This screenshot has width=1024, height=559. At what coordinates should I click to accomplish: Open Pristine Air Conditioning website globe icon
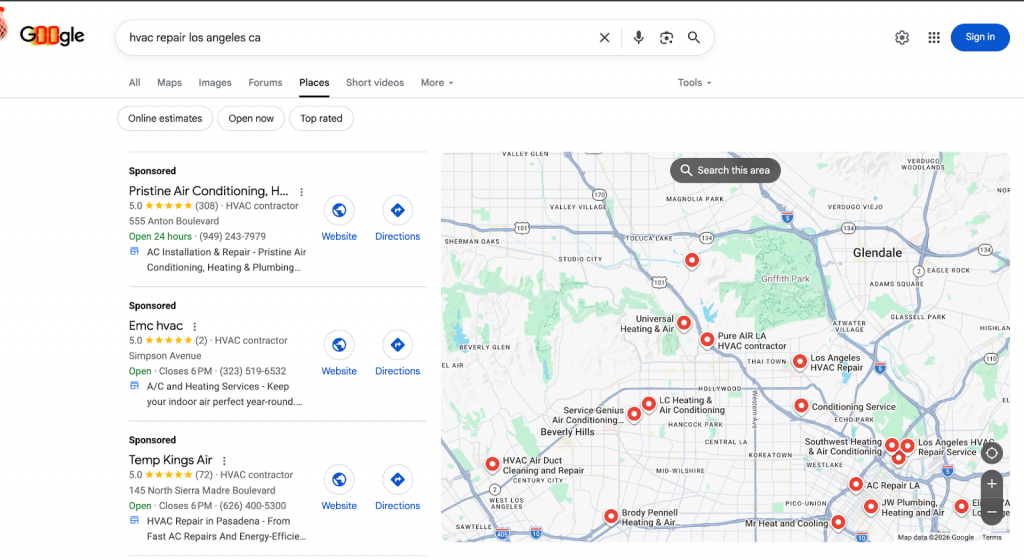pos(339,210)
